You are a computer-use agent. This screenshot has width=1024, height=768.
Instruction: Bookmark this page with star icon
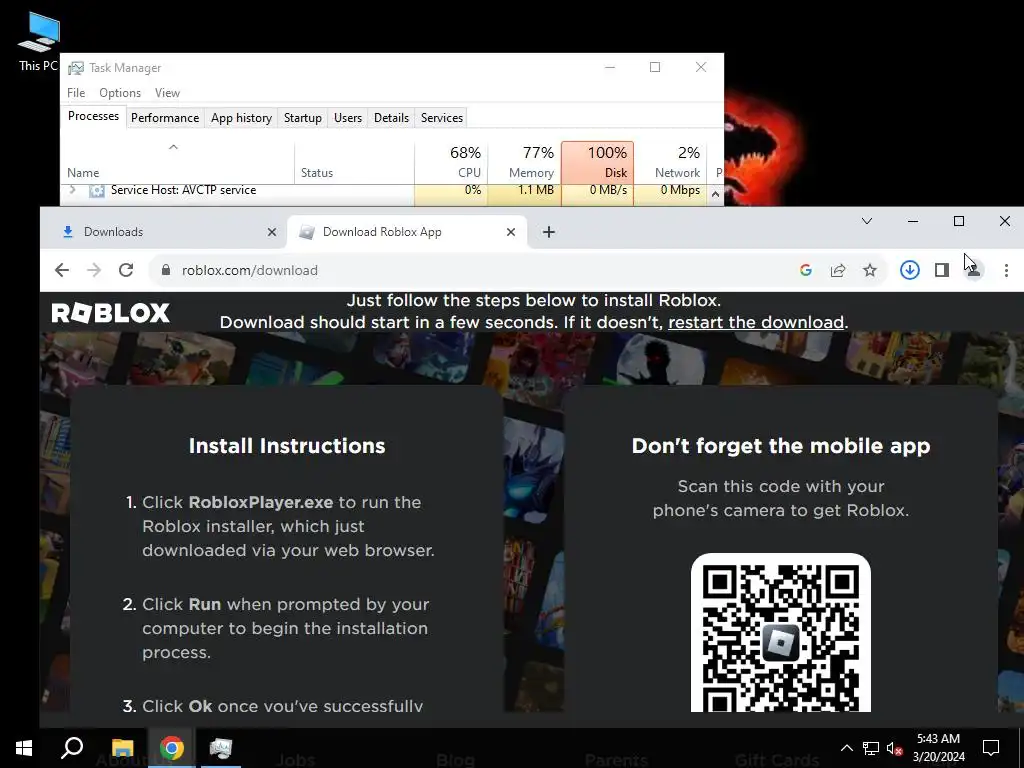(870, 270)
